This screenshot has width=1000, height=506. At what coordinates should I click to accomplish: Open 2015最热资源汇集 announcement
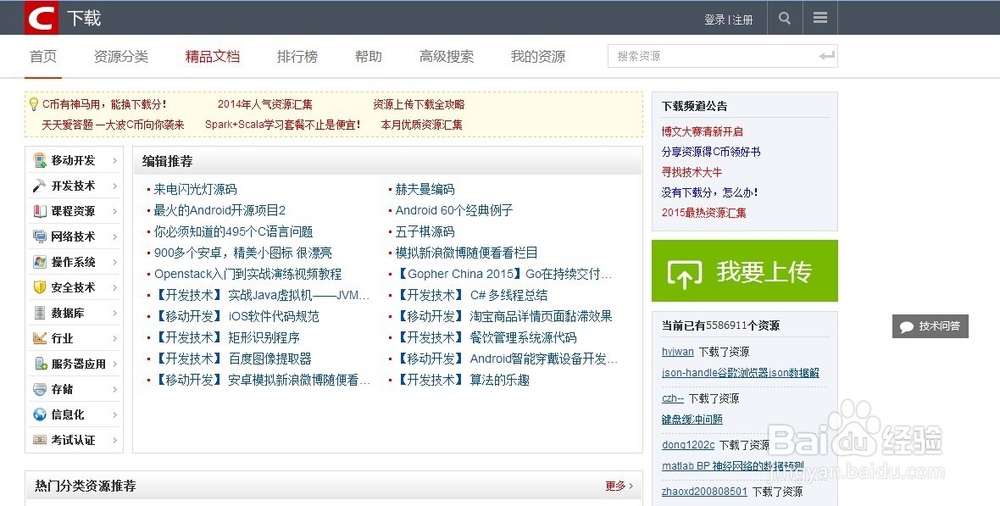pos(703,212)
